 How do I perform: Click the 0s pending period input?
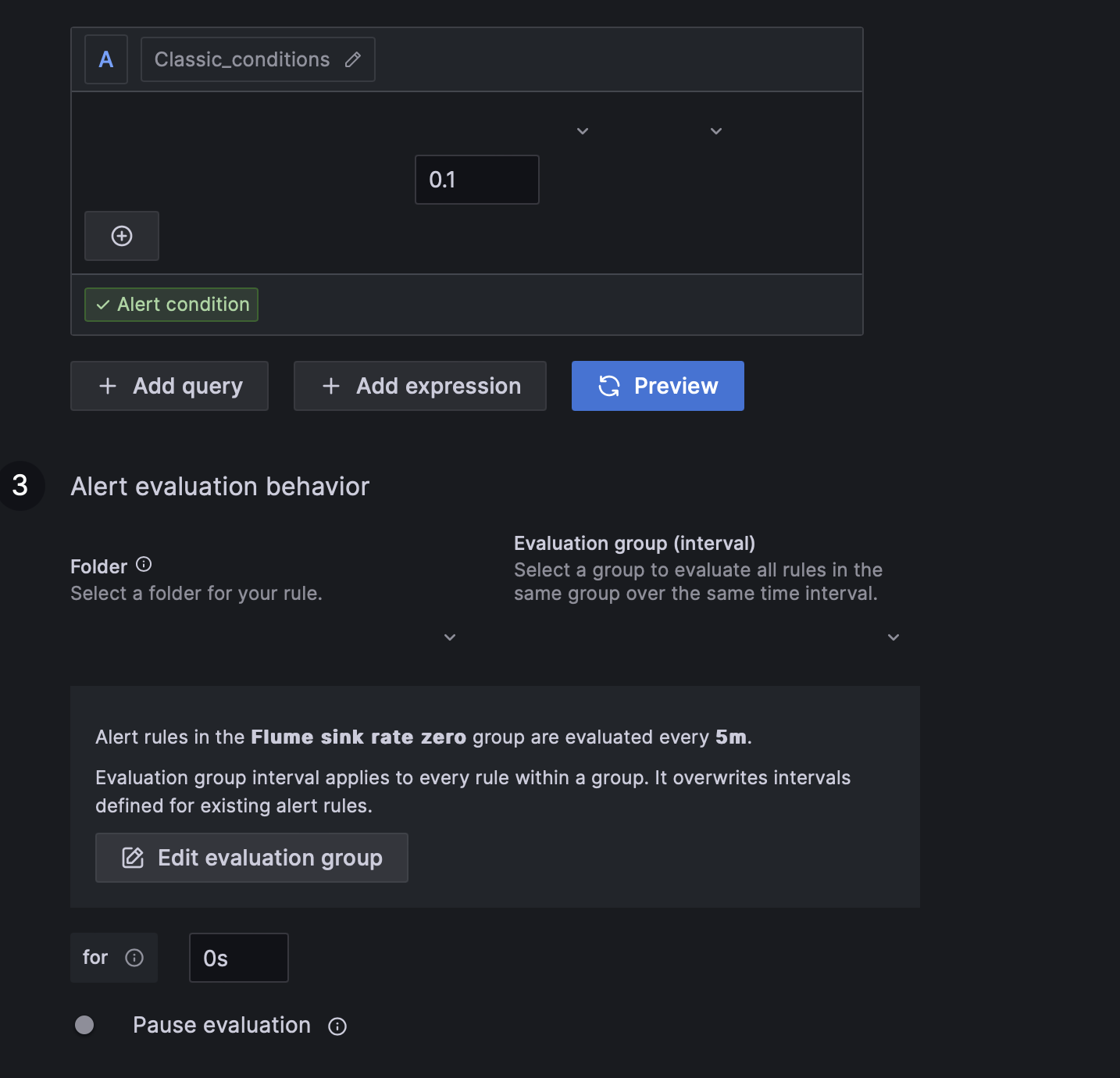tap(238, 957)
